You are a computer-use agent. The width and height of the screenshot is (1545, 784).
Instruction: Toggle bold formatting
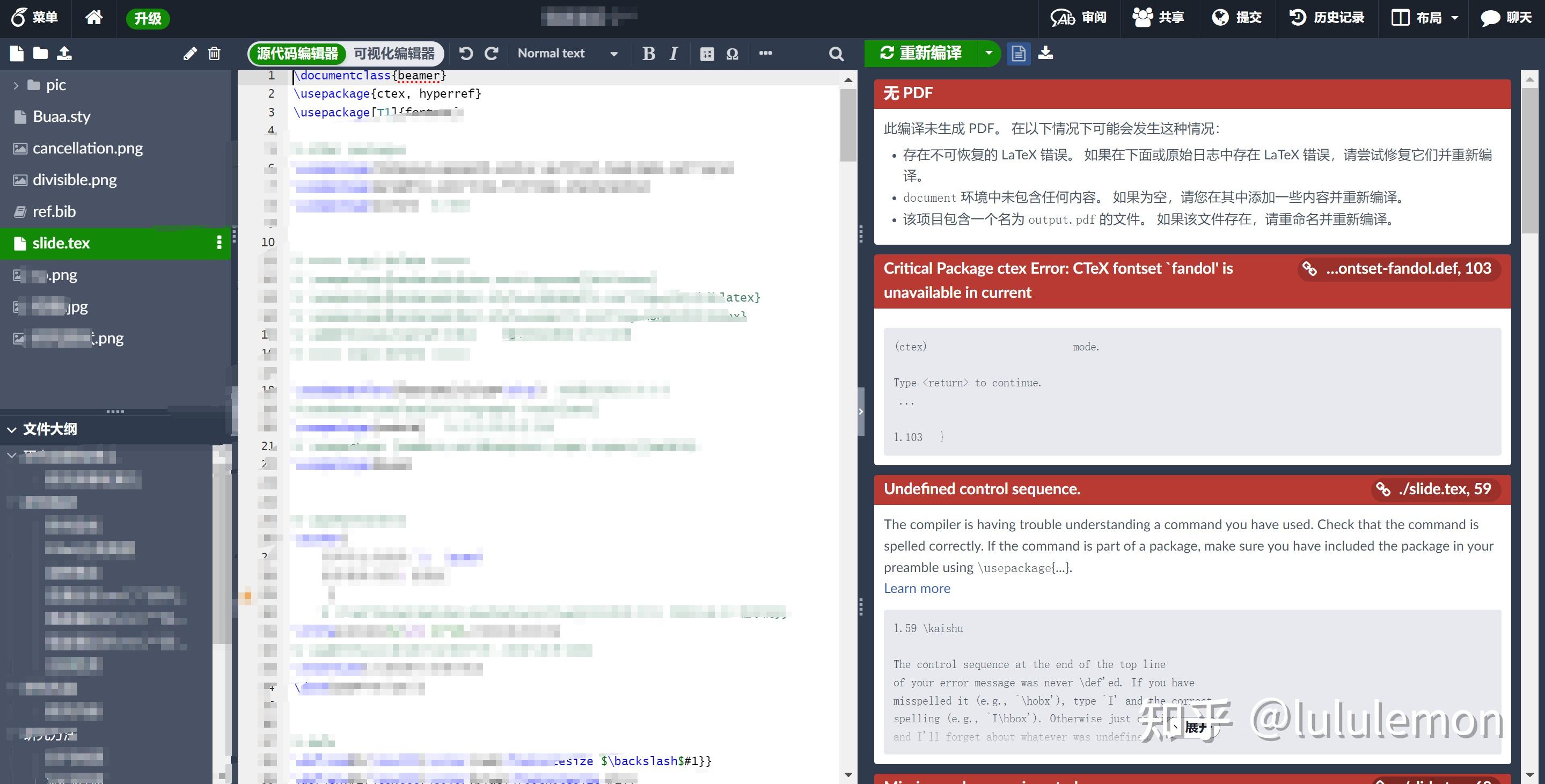648,53
